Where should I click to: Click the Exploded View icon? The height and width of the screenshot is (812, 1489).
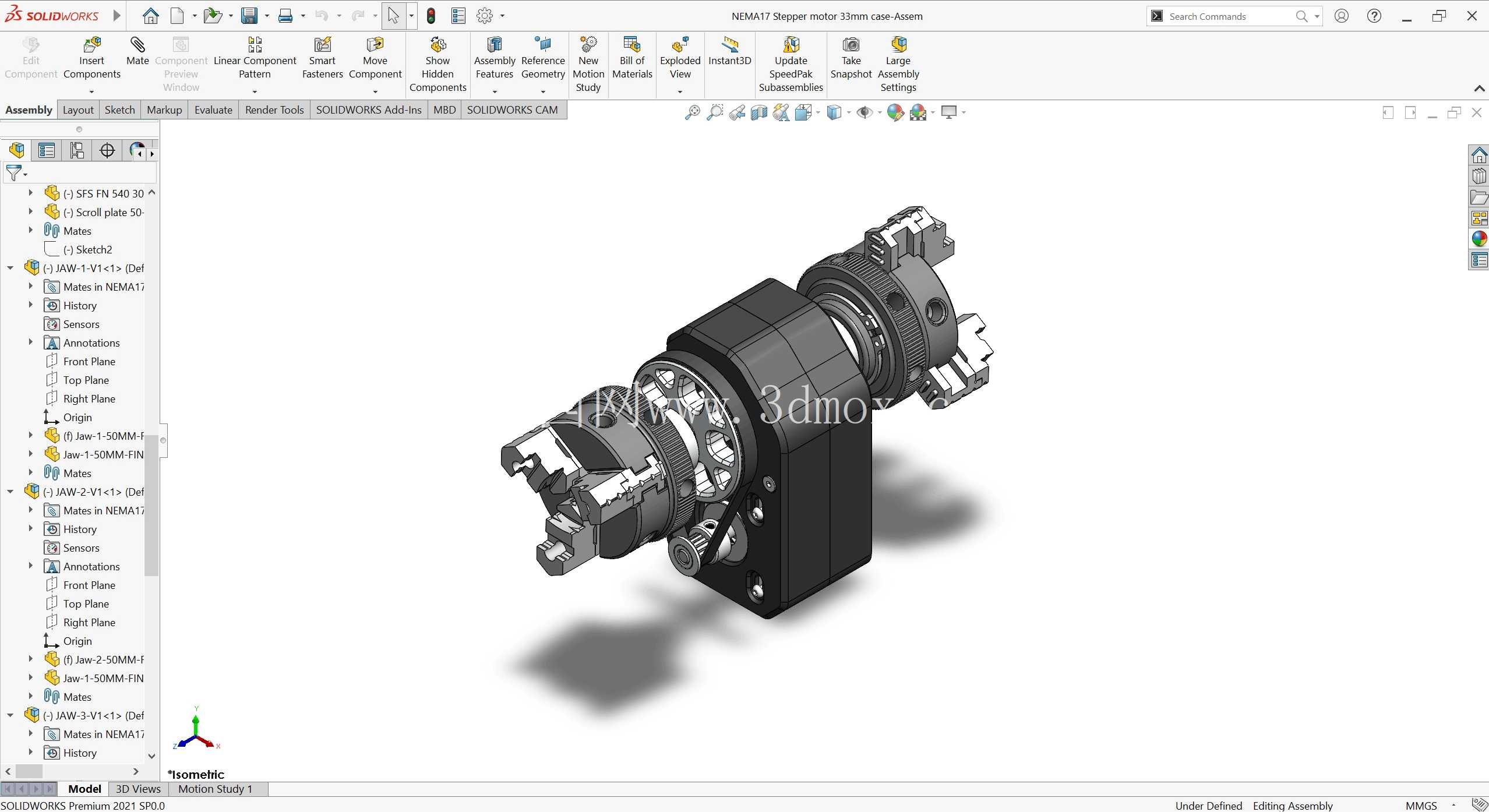tap(680, 45)
